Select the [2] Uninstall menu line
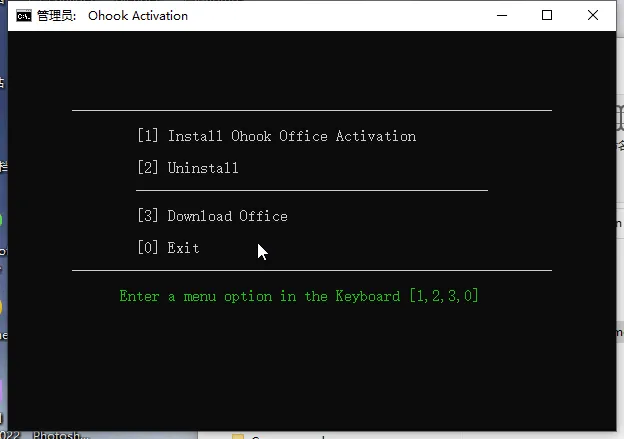Image resolution: width=624 pixels, height=439 pixels. [x=188, y=168]
